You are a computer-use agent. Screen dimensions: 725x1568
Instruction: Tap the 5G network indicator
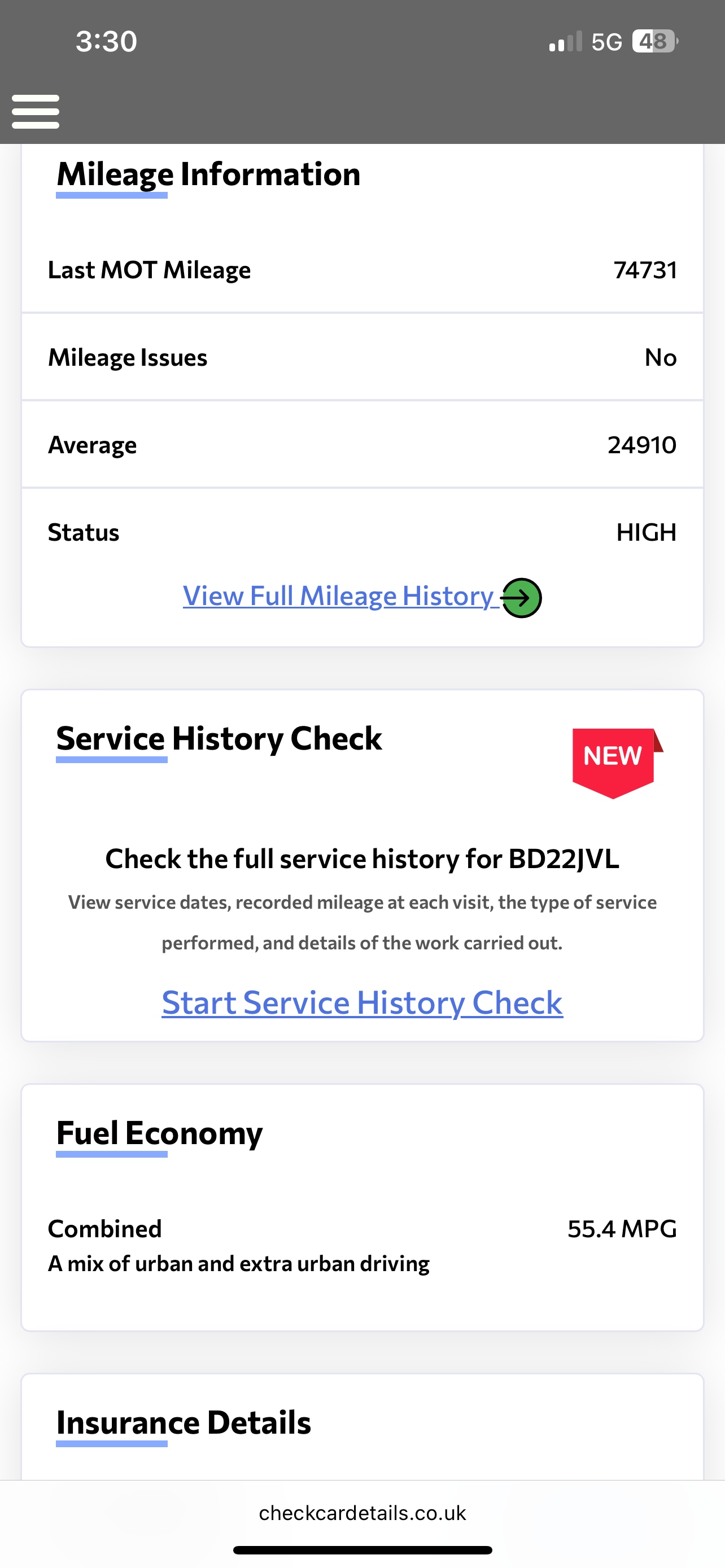click(606, 42)
